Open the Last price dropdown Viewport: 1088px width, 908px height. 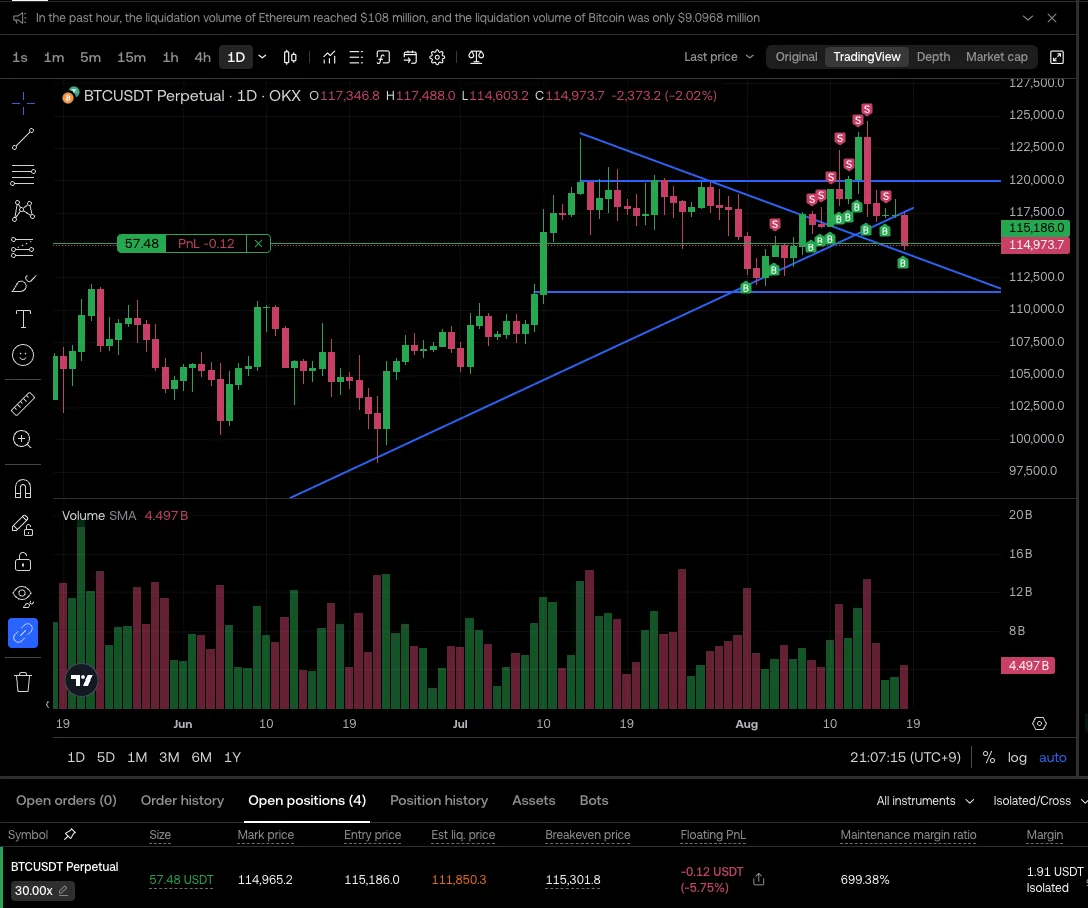(718, 57)
